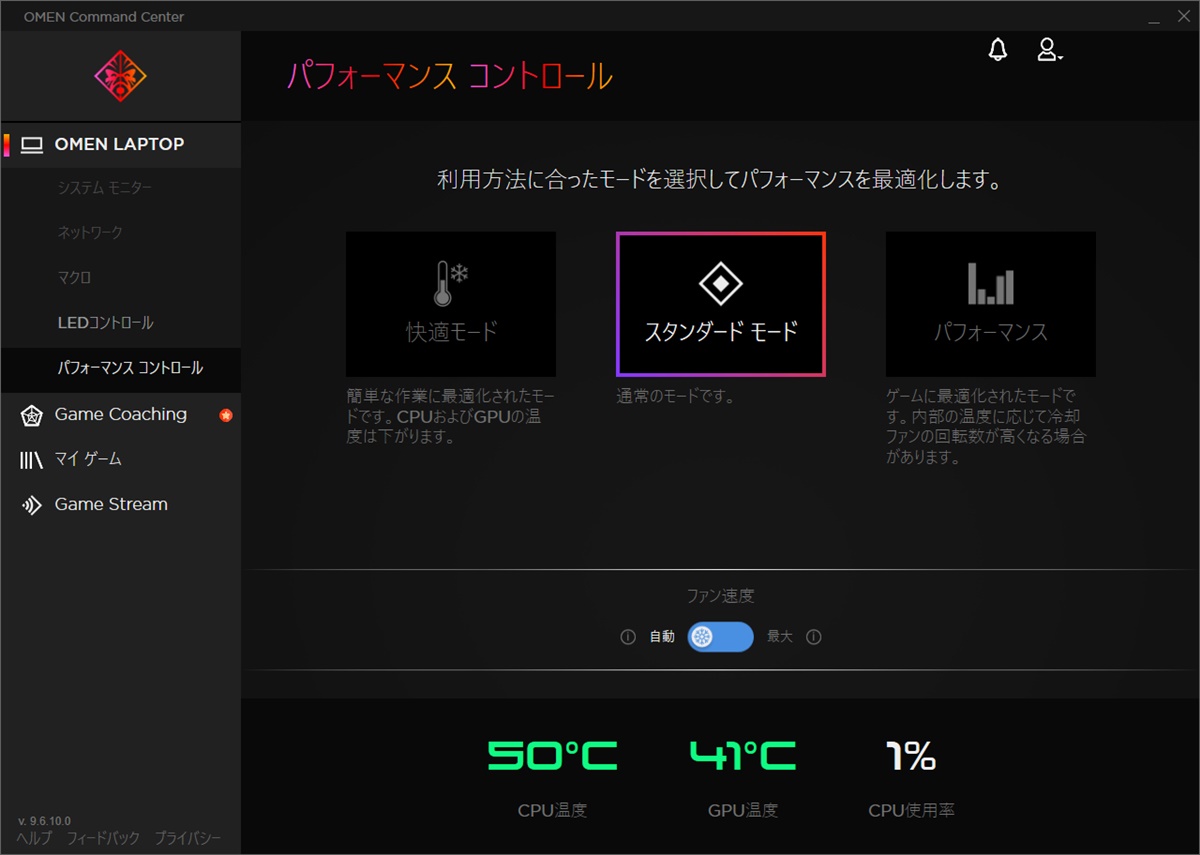This screenshot has height=855, width=1200.
Task: Open the user account menu
Action: (1049, 50)
